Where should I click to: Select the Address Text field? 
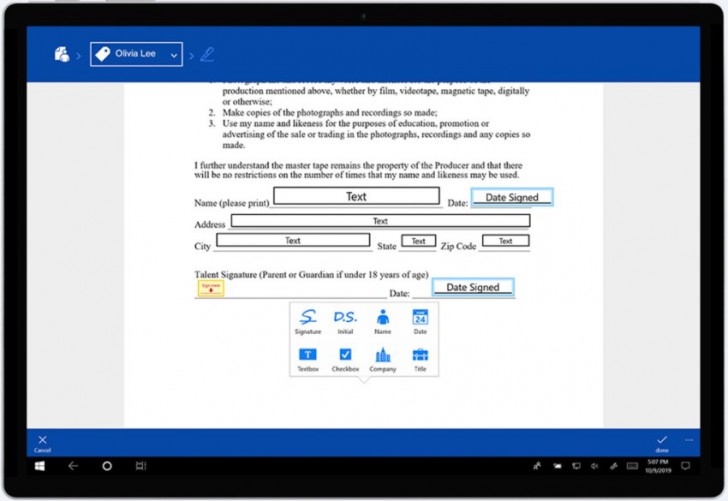[380, 221]
